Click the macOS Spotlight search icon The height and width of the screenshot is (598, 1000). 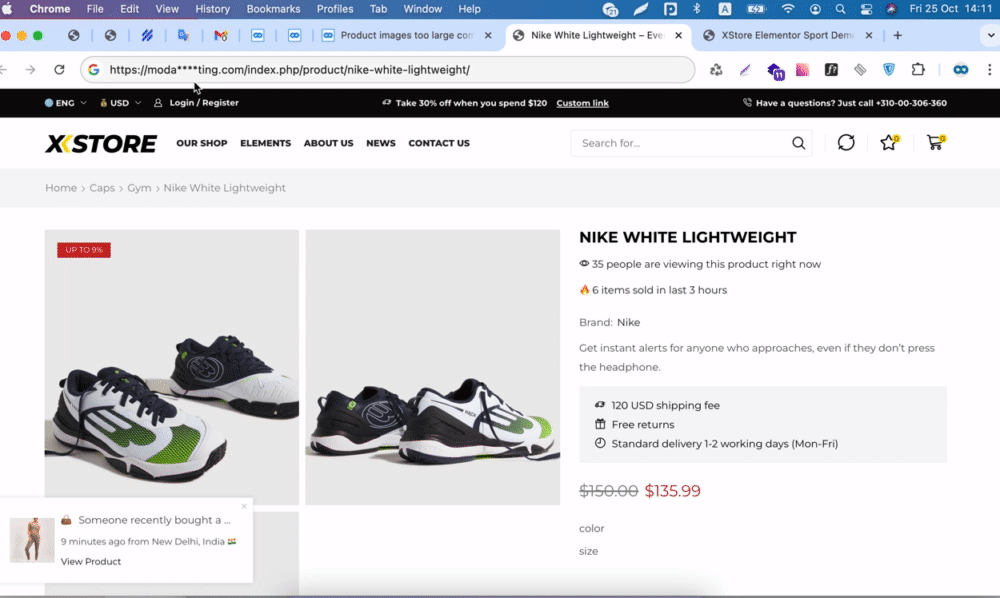point(841,9)
